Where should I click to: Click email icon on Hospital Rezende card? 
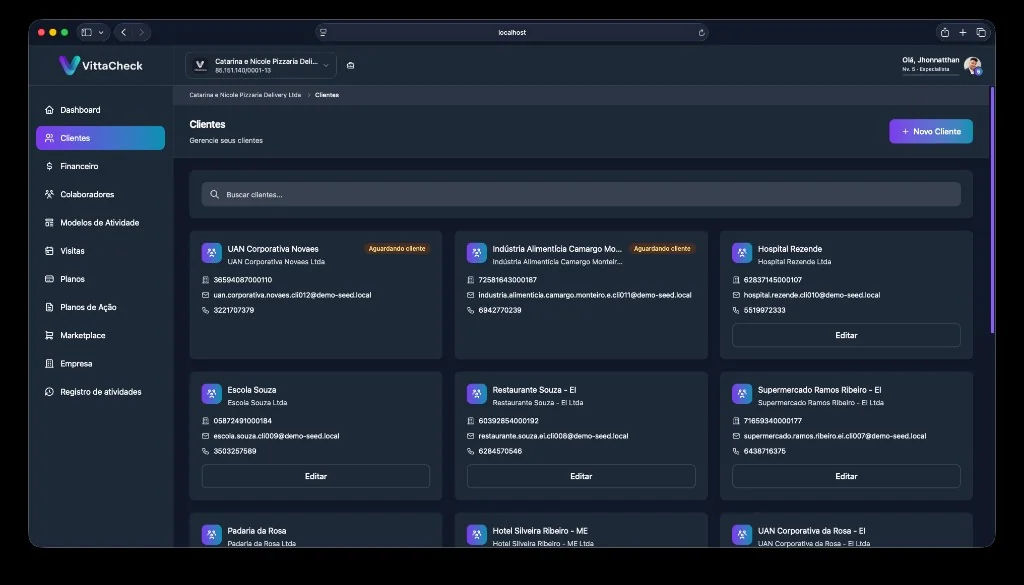[736, 295]
